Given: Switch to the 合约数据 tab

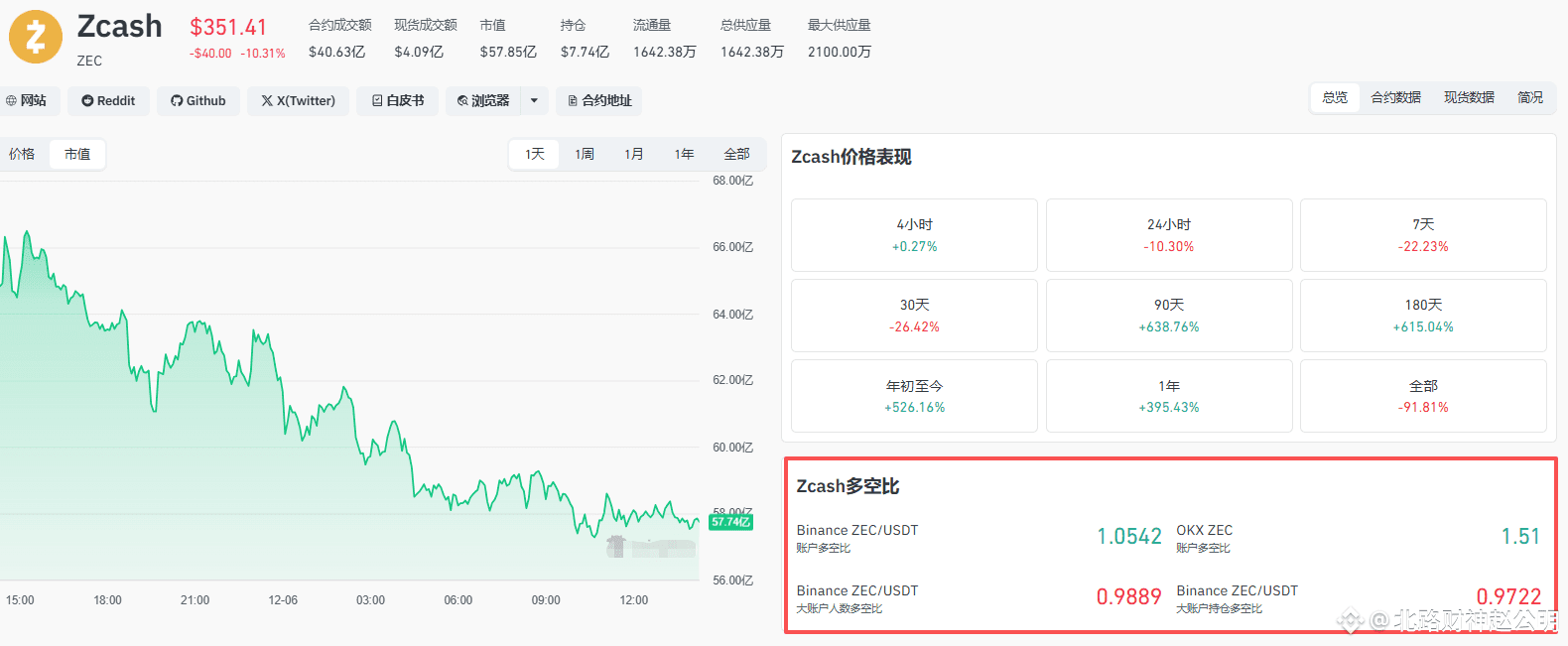Looking at the screenshot, I should [1396, 97].
